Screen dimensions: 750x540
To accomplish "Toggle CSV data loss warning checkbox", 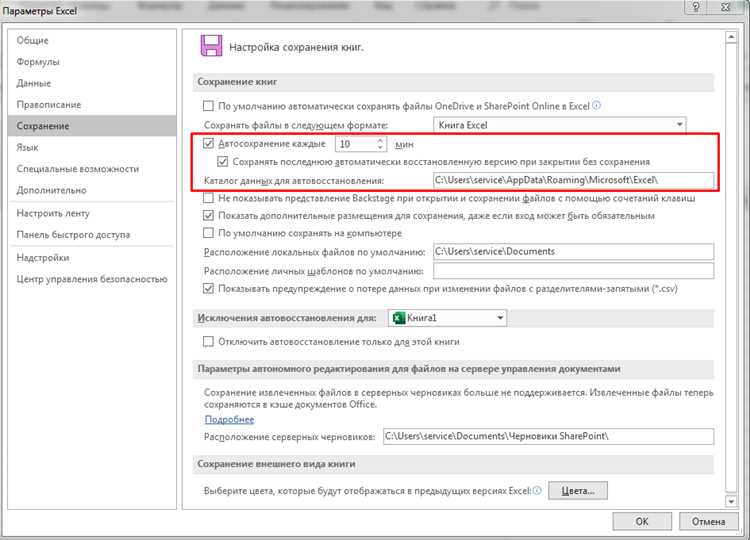I will pos(209,288).
